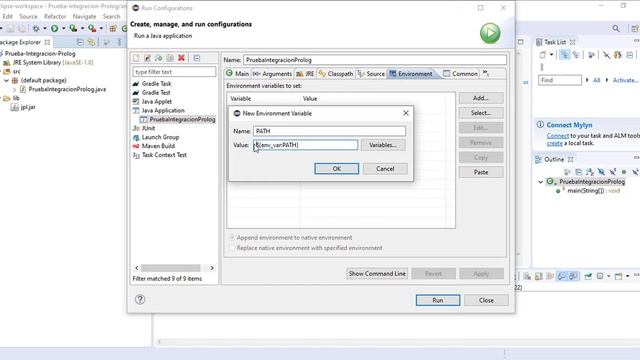Screen dimensions: 640x360
Task: Click right arrow of configurations list scrollbar
Action: (x=212, y=268)
